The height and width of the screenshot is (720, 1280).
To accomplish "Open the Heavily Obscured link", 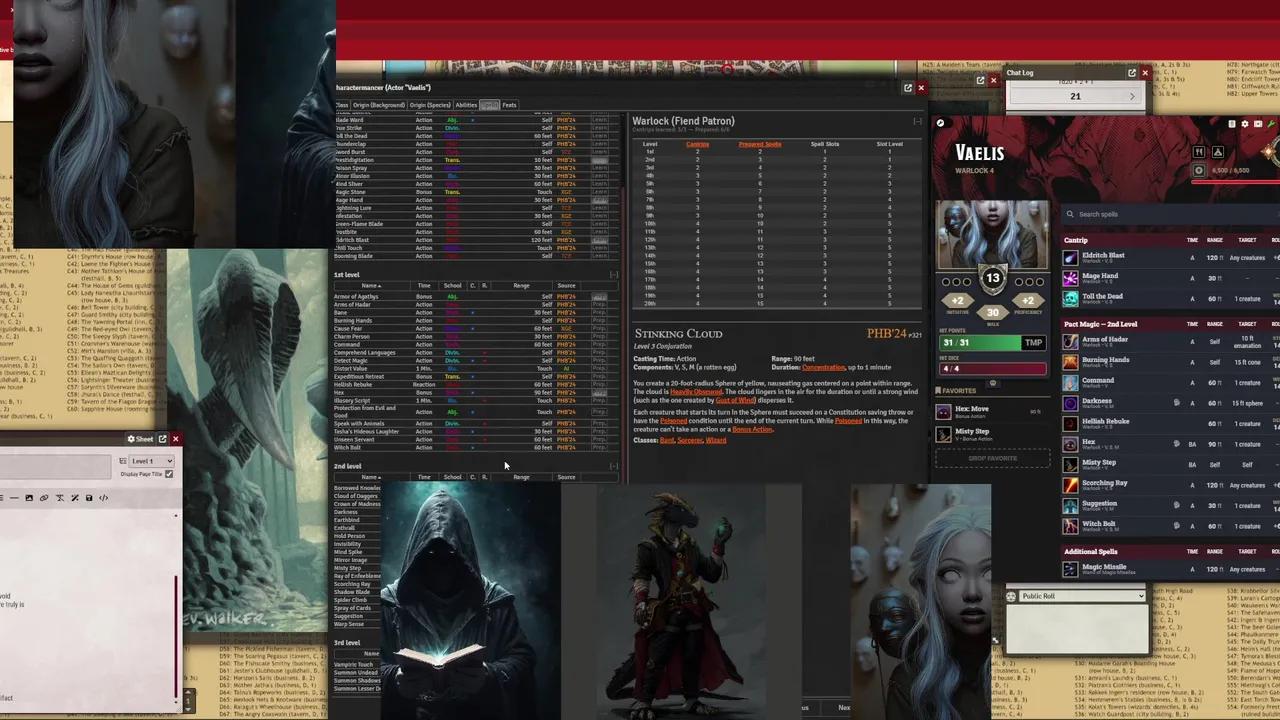I will click(x=696, y=392).
